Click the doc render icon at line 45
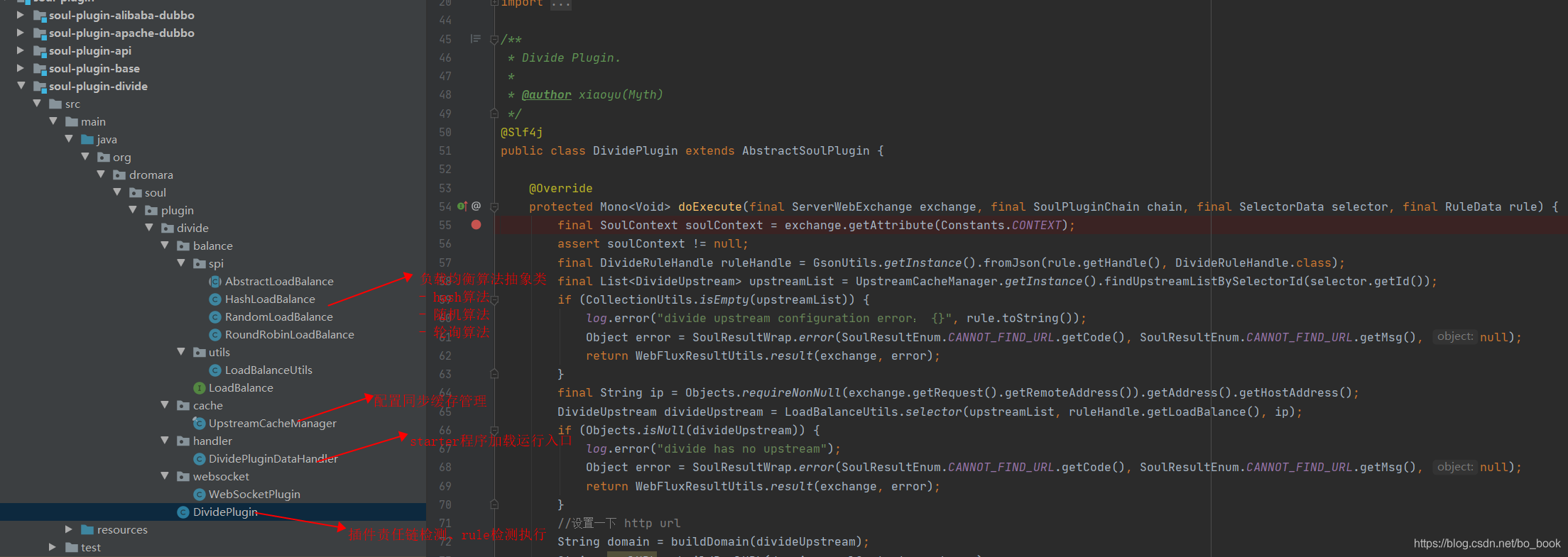The height and width of the screenshot is (557, 1568). [x=476, y=39]
